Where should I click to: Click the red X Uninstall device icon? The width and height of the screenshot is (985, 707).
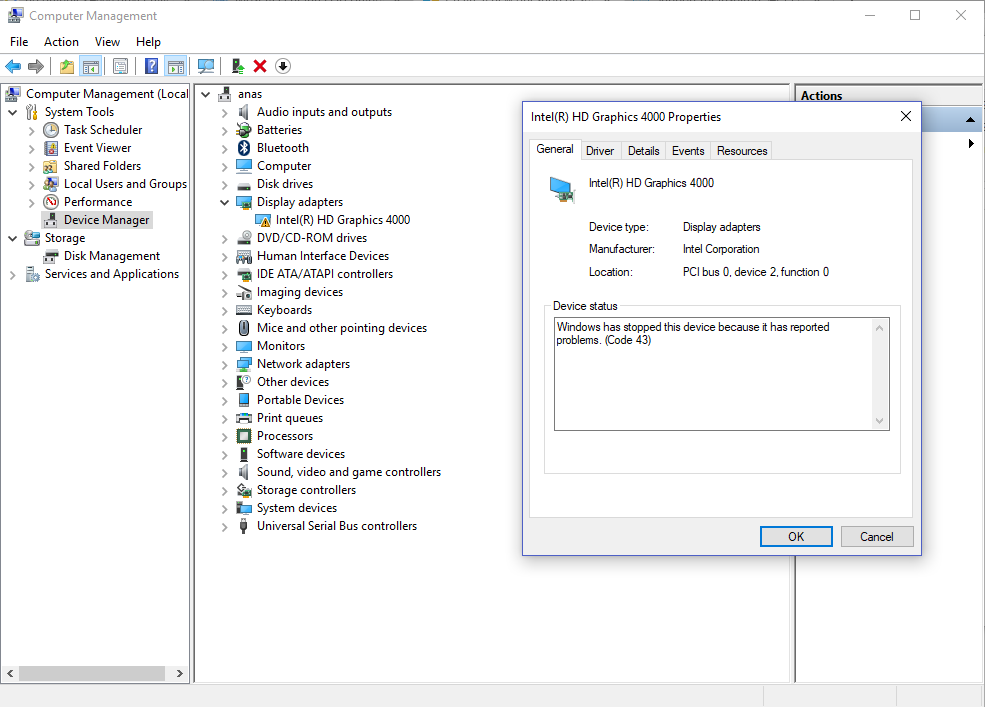pos(260,66)
